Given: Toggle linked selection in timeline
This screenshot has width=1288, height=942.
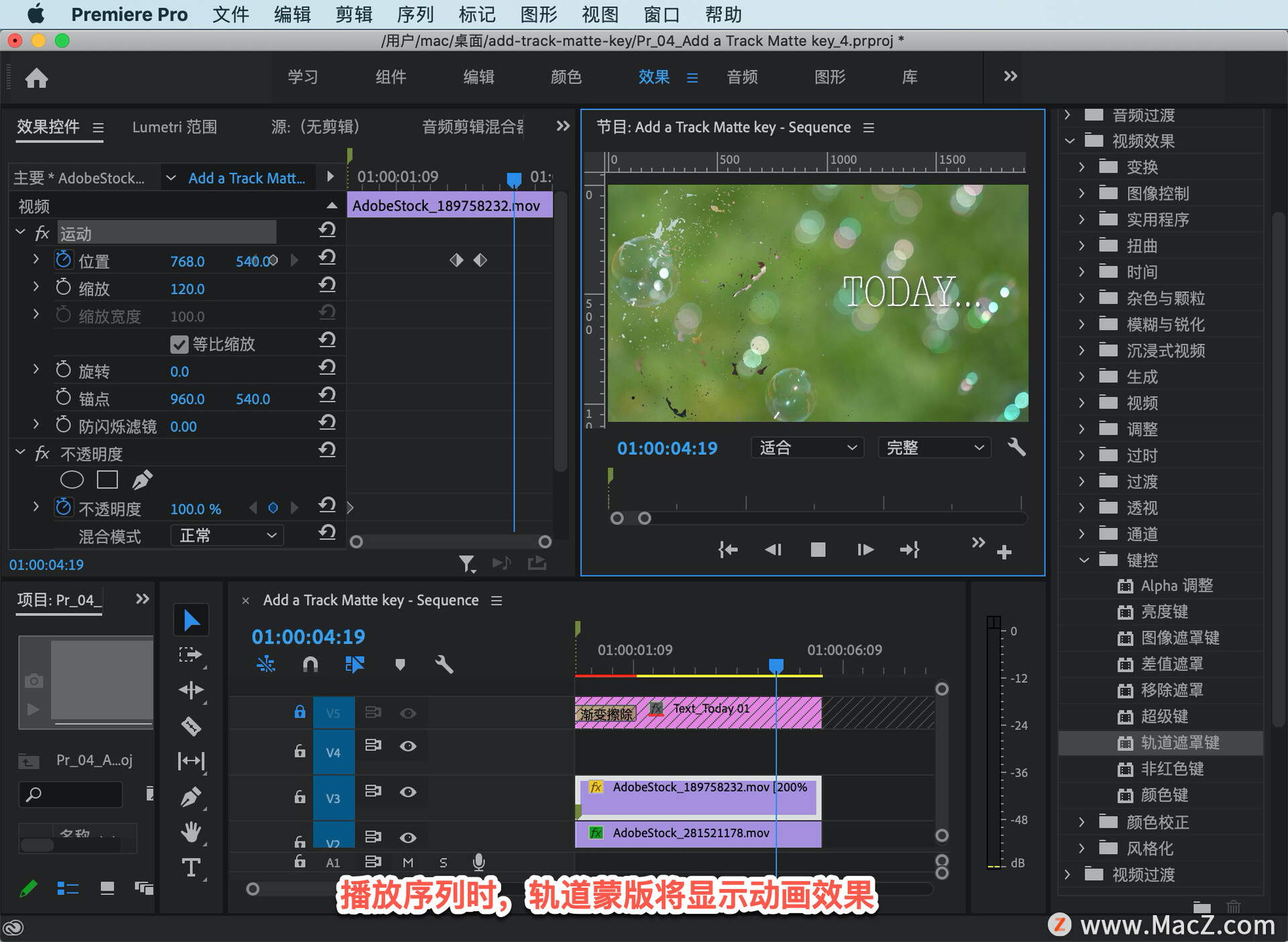Looking at the screenshot, I should [x=354, y=664].
